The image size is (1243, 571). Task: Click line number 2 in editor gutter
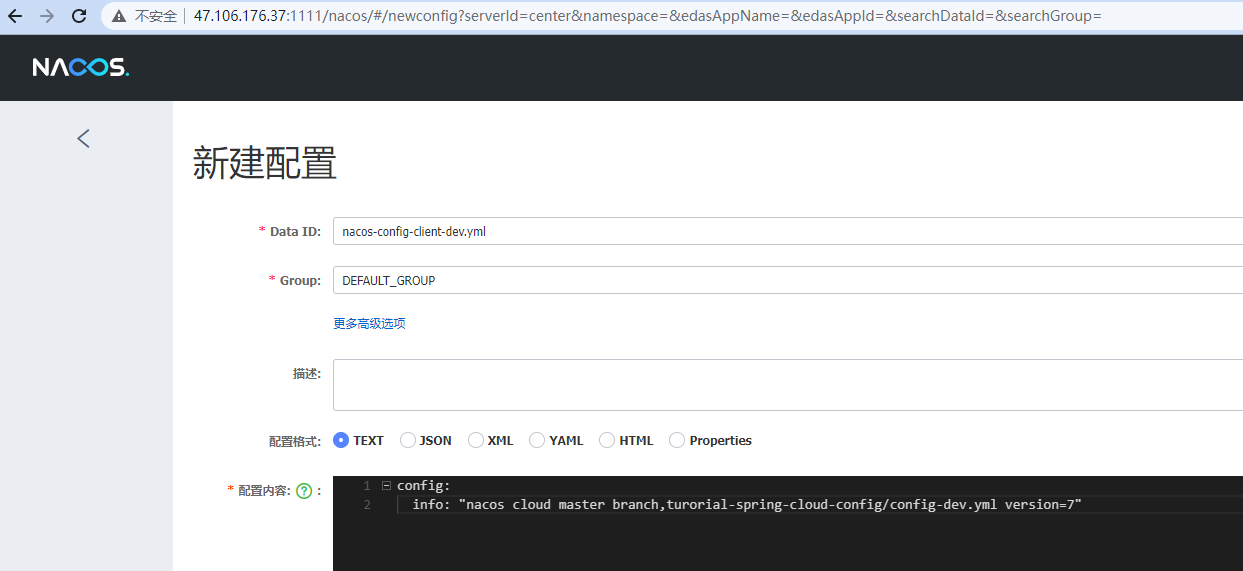[x=367, y=505]
